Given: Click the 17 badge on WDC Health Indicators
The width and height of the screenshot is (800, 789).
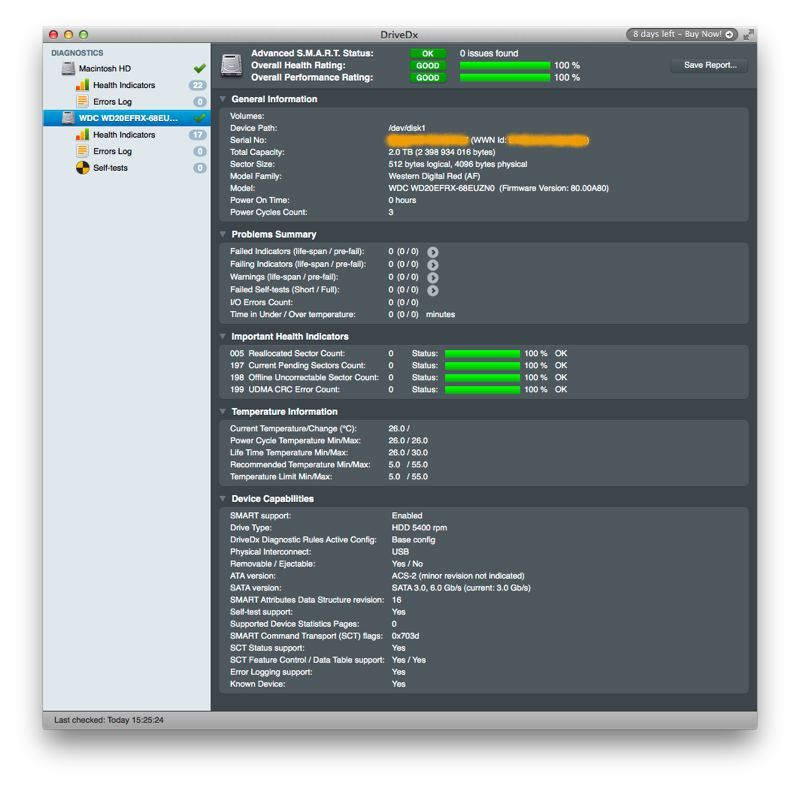Looking at the screenshot, I should [197, 135].
